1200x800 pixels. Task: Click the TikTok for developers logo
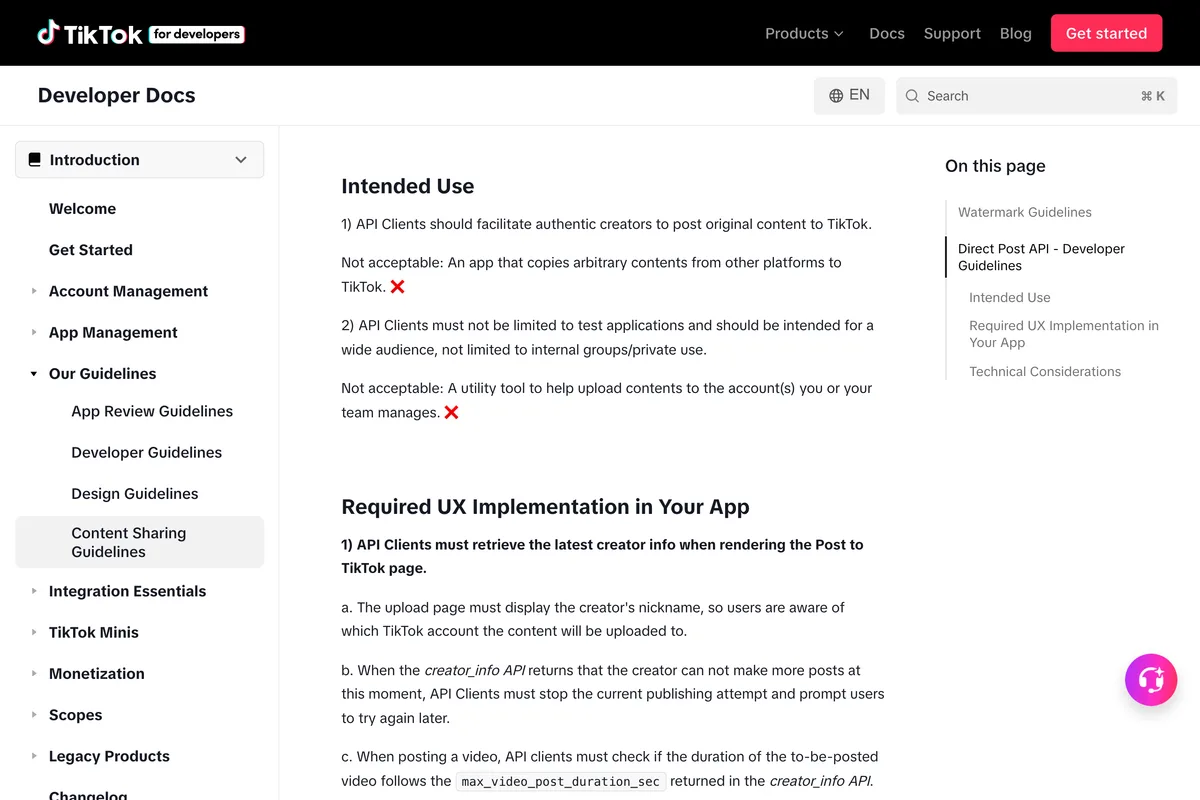[x=141, y=33]
